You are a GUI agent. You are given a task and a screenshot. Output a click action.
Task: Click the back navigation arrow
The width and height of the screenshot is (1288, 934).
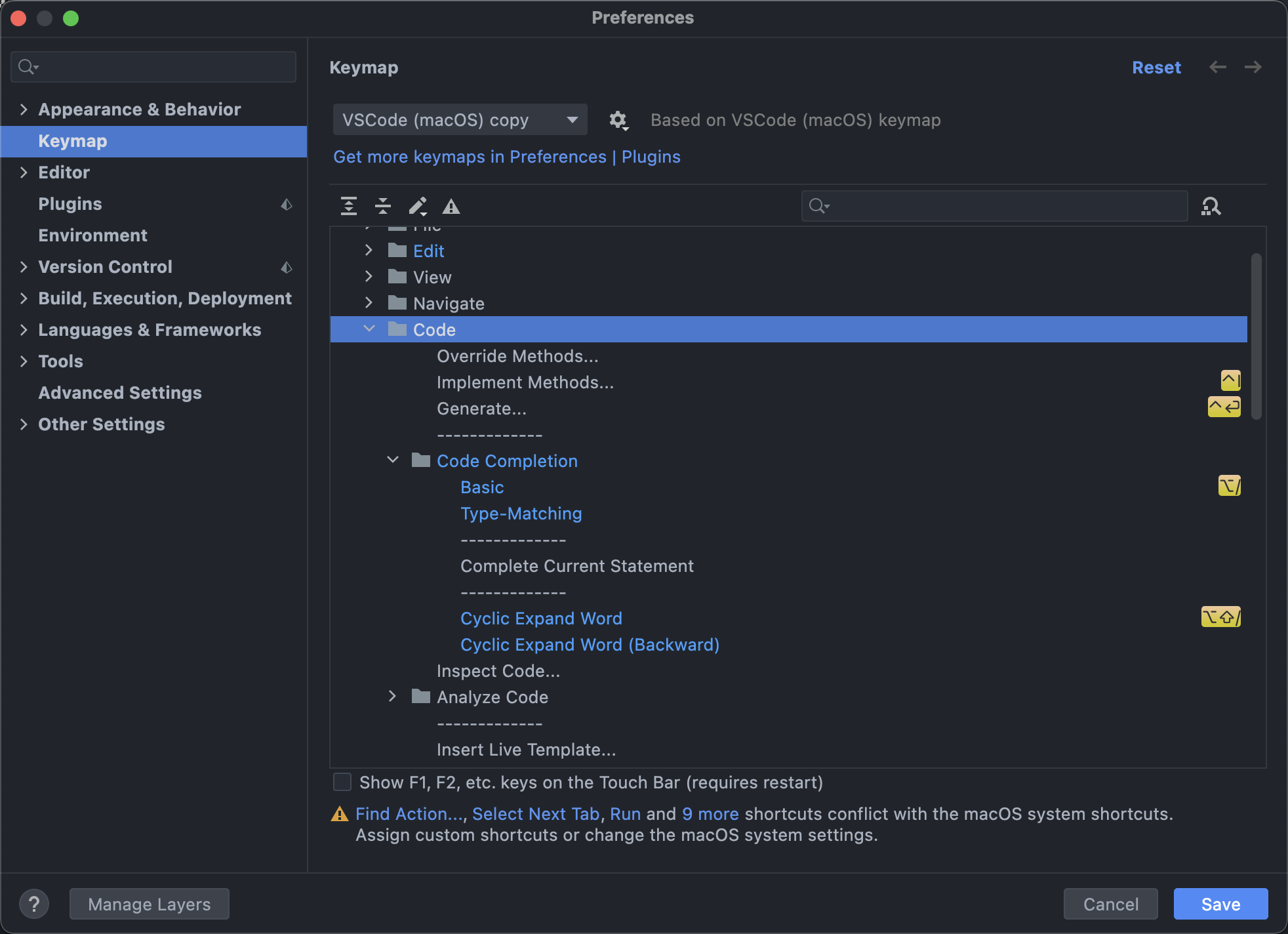tap(1218, 67)
